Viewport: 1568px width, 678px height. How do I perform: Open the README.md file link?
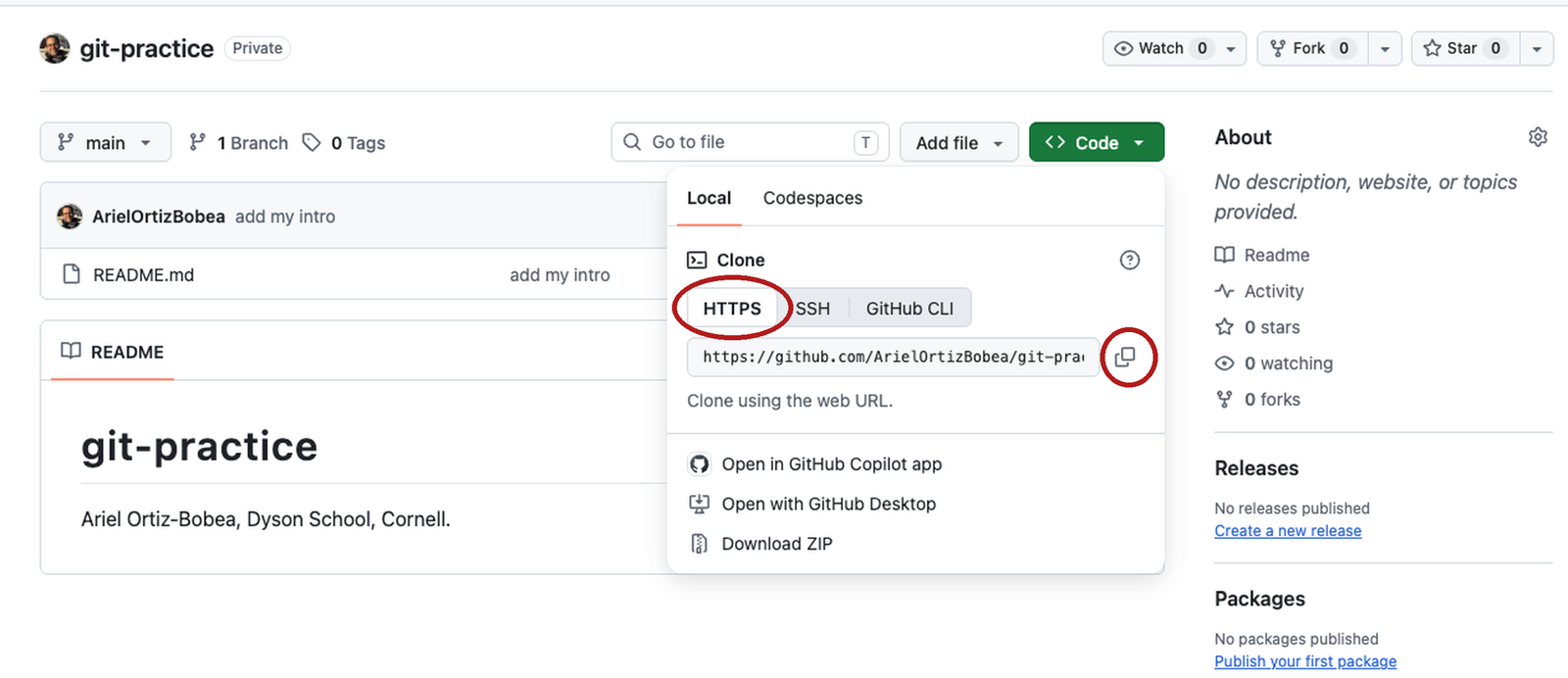(x=143, y=275)
